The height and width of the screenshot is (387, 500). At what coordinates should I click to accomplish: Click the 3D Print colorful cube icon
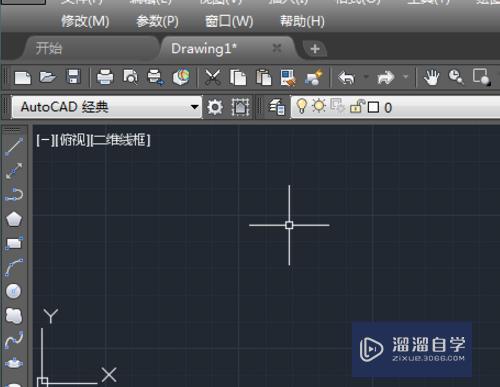click(181, 77)
